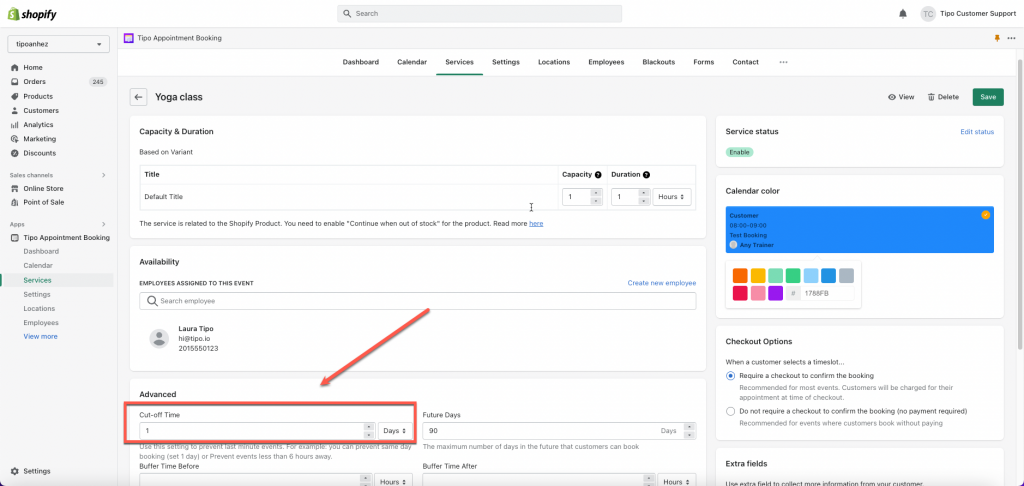
Task: Open the Buffer Time Before Hours dropdown
Action: 394,481
